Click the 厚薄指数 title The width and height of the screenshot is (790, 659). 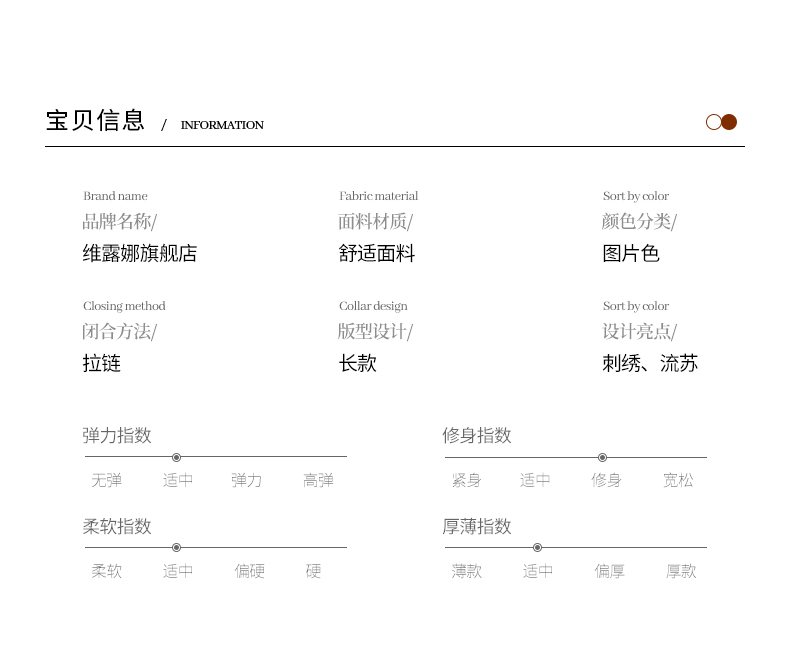tap(477, 526)
